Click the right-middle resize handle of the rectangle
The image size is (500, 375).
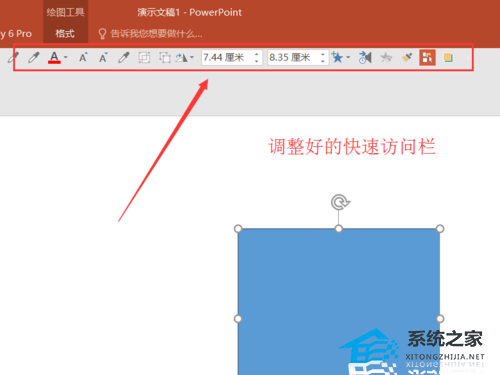[440, 319]
